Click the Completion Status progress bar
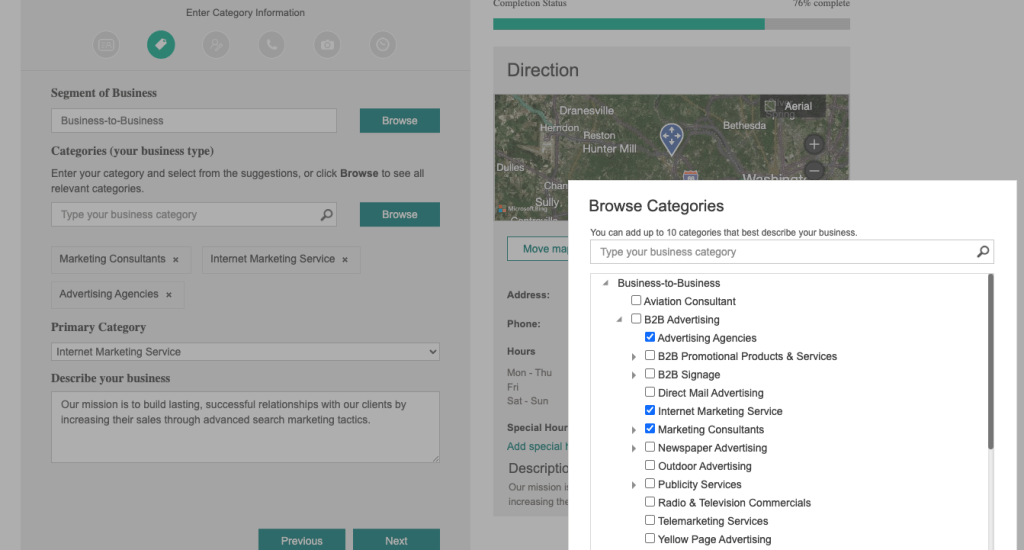This screenshot has height=550, width=1024. click(671, 24)
